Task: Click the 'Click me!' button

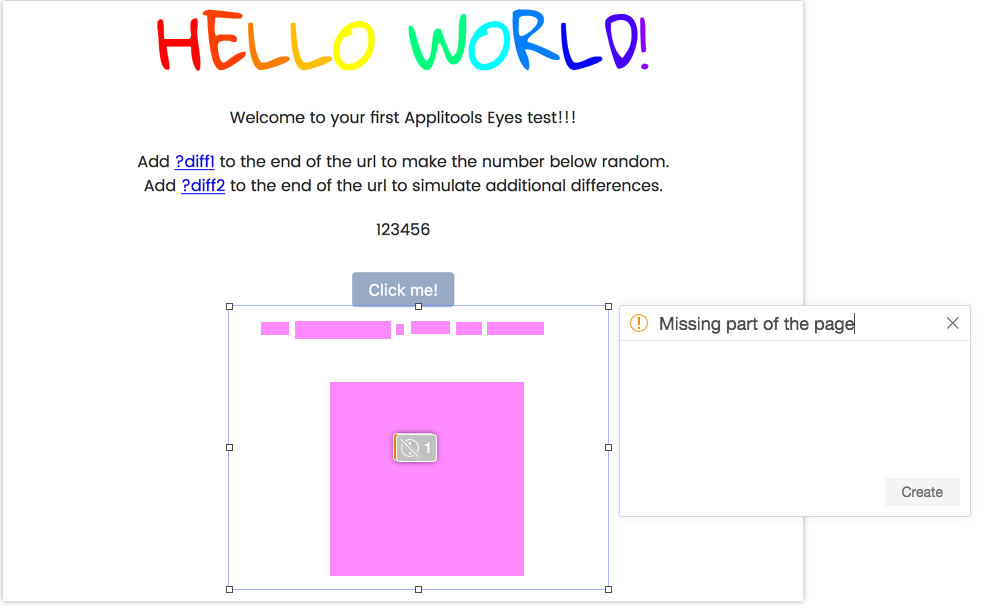Action: 403,290
